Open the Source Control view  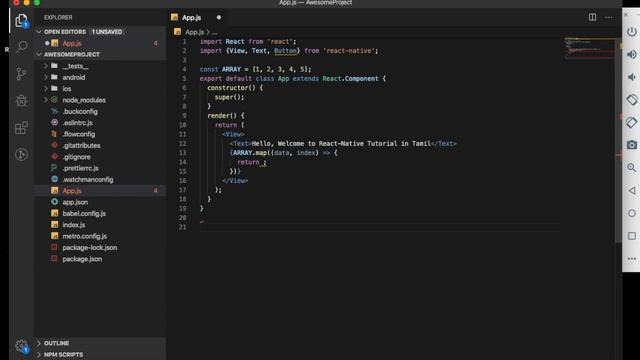(x=21, y=74)
